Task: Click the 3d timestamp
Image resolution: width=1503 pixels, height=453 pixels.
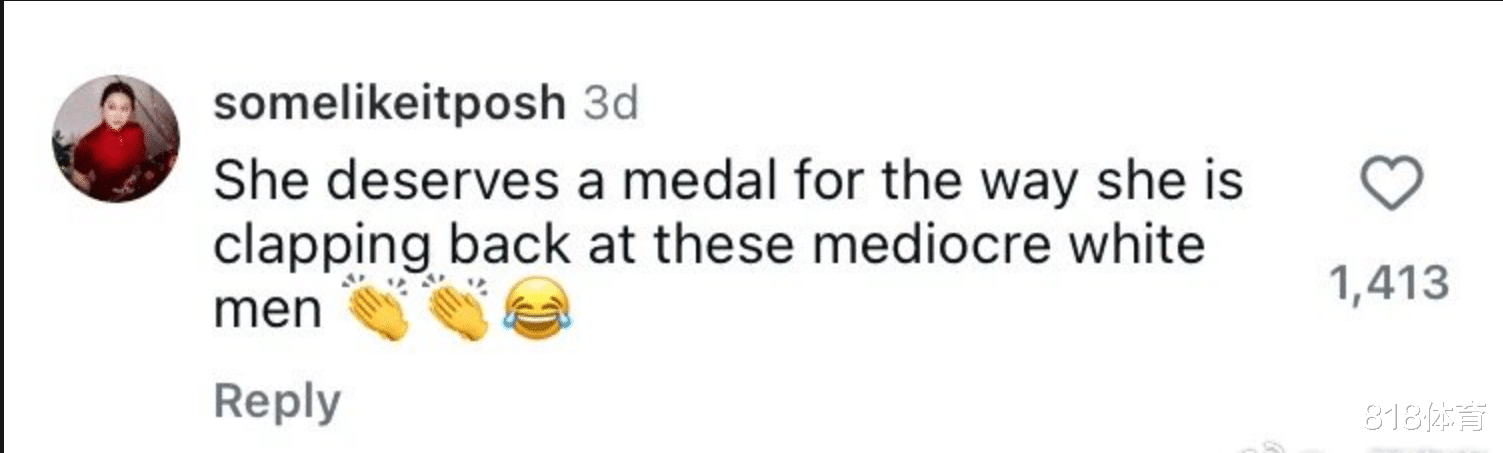Action: click(610, 104)
